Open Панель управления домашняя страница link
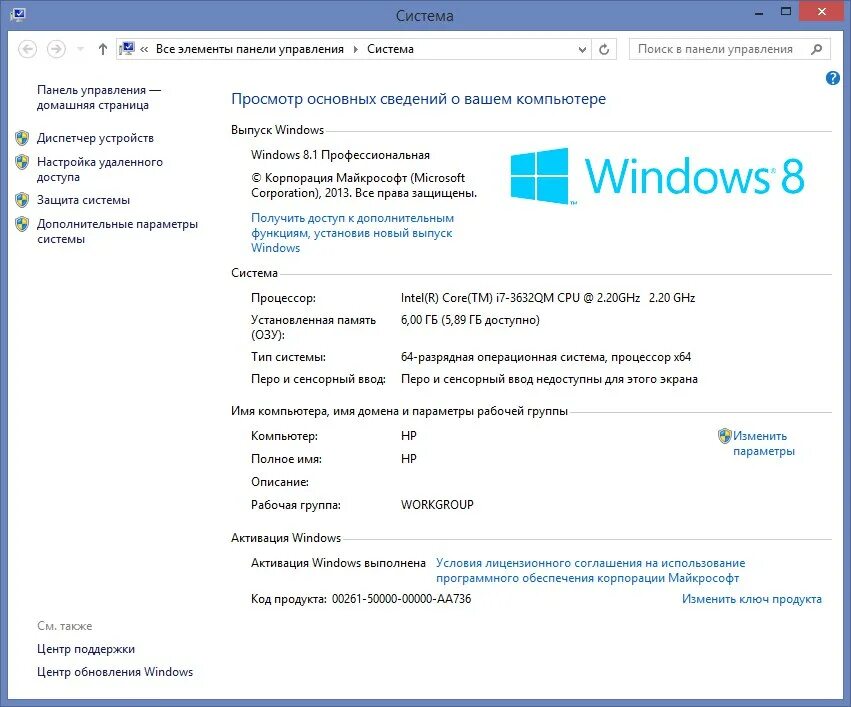 tap(99, 98)
